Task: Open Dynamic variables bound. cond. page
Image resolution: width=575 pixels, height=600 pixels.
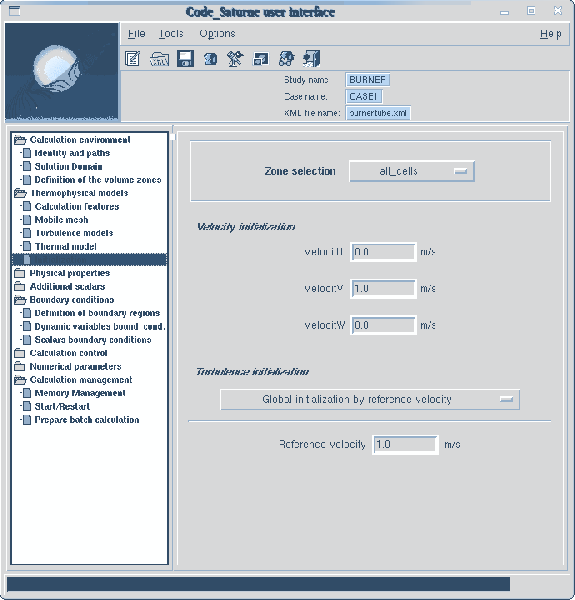Action: click(x=100, y=326)
